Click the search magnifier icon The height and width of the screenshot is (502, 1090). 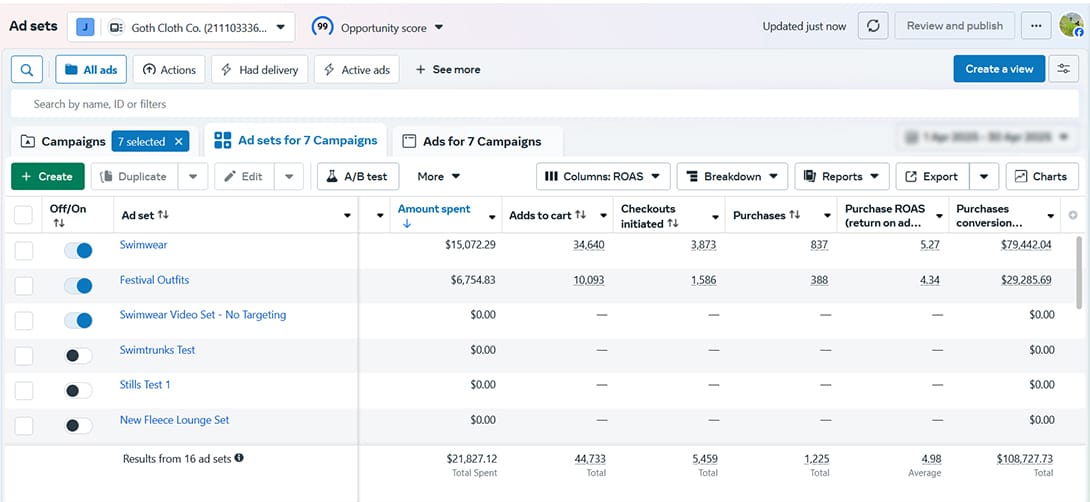[26, 69]
